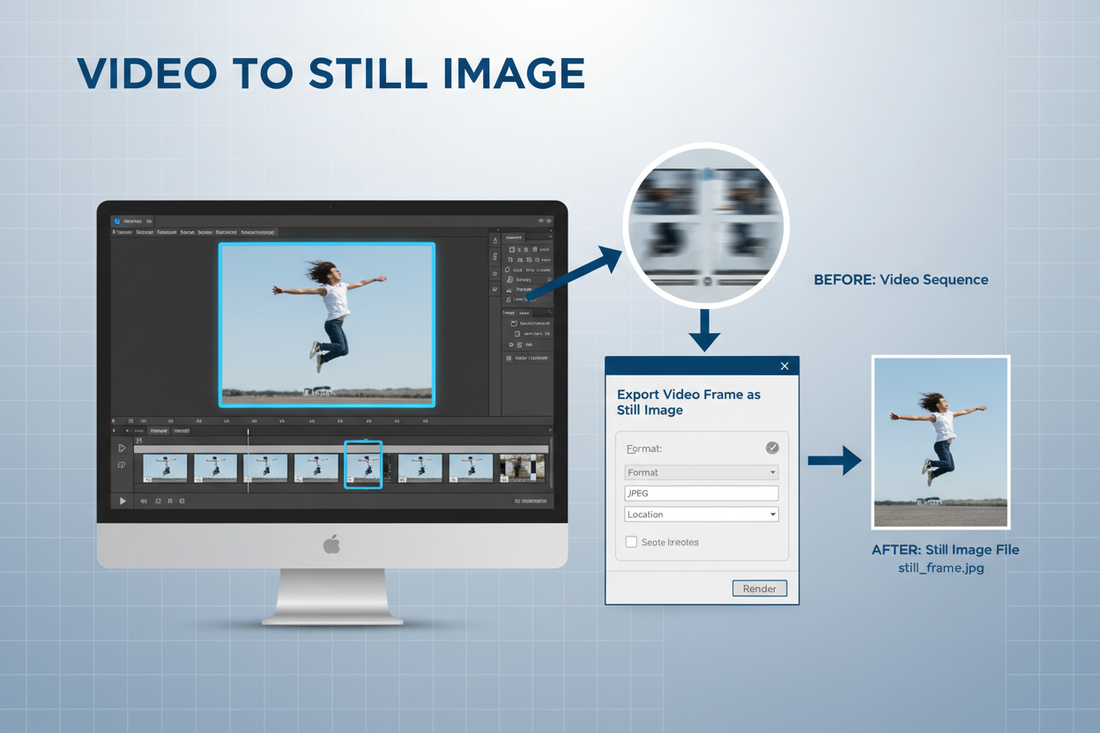Click the top collapsed panel icon on the right dock
Image resolution: width=1100 pixels, height=733 pixels.
pos(495,241)
